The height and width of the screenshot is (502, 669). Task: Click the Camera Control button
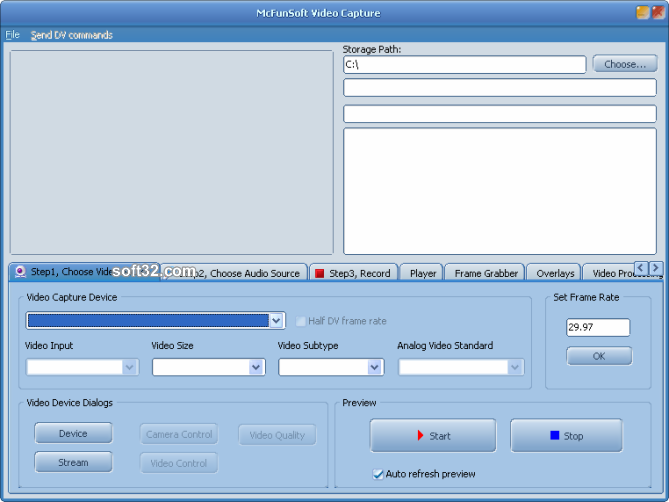[x=179, y=434]
